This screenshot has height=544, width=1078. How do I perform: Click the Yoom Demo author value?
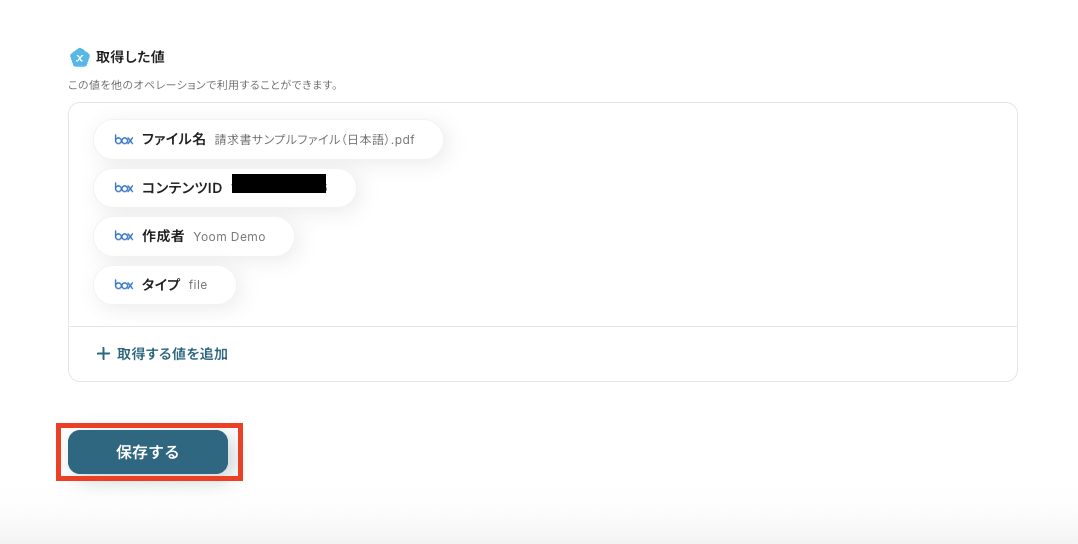[229, 237]
